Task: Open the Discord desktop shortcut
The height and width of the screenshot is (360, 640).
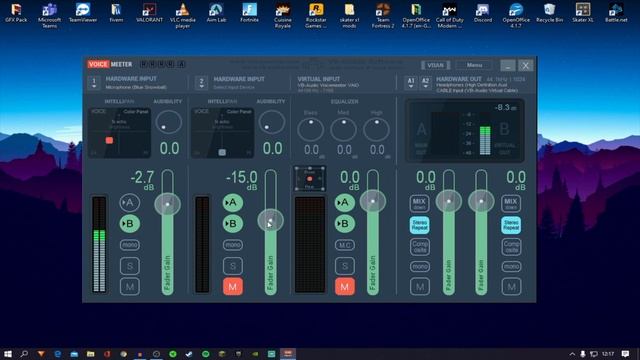Action: (x=483, y=13)
